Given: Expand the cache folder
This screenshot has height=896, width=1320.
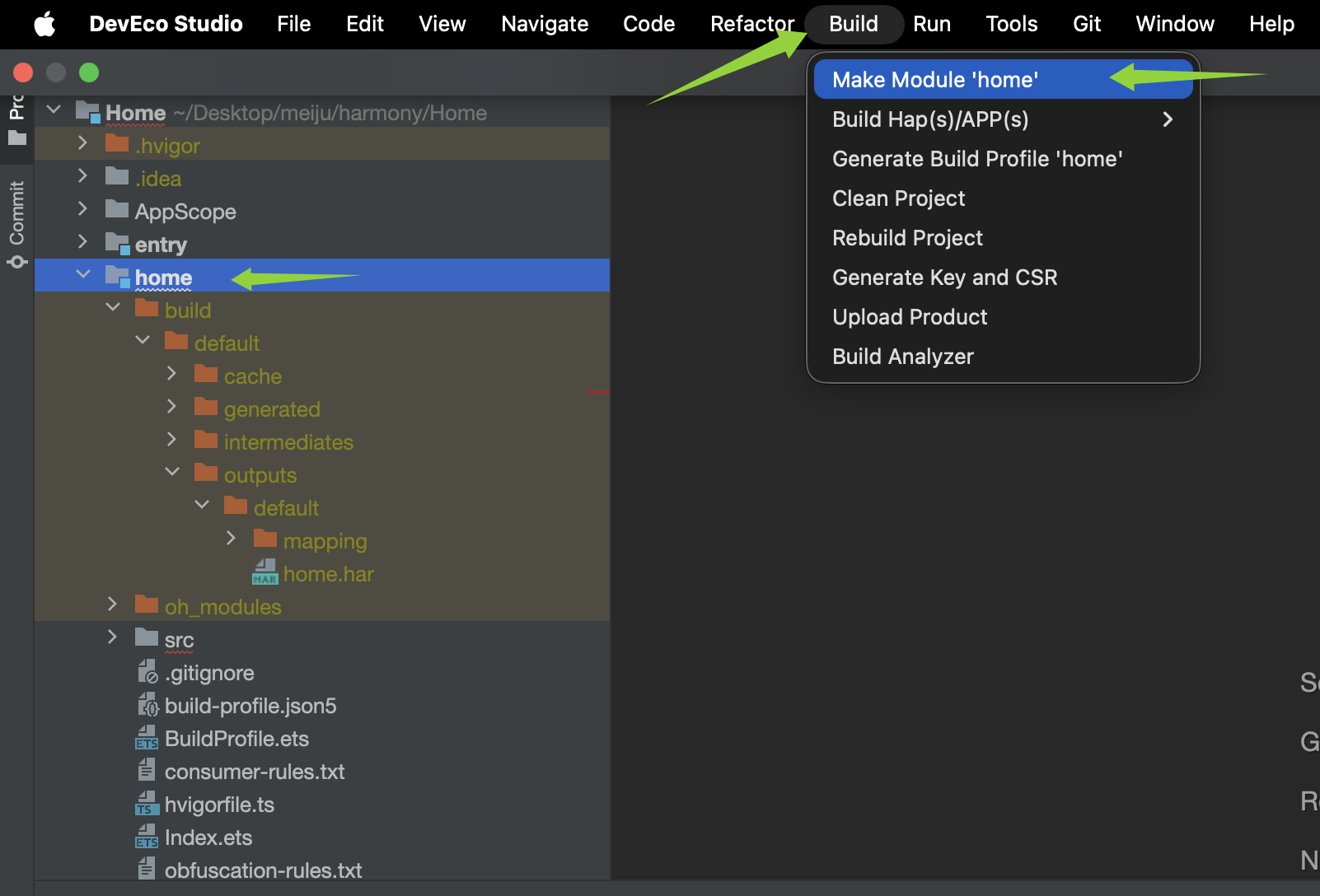Looking at the screenshot, I should coord(171,373).
